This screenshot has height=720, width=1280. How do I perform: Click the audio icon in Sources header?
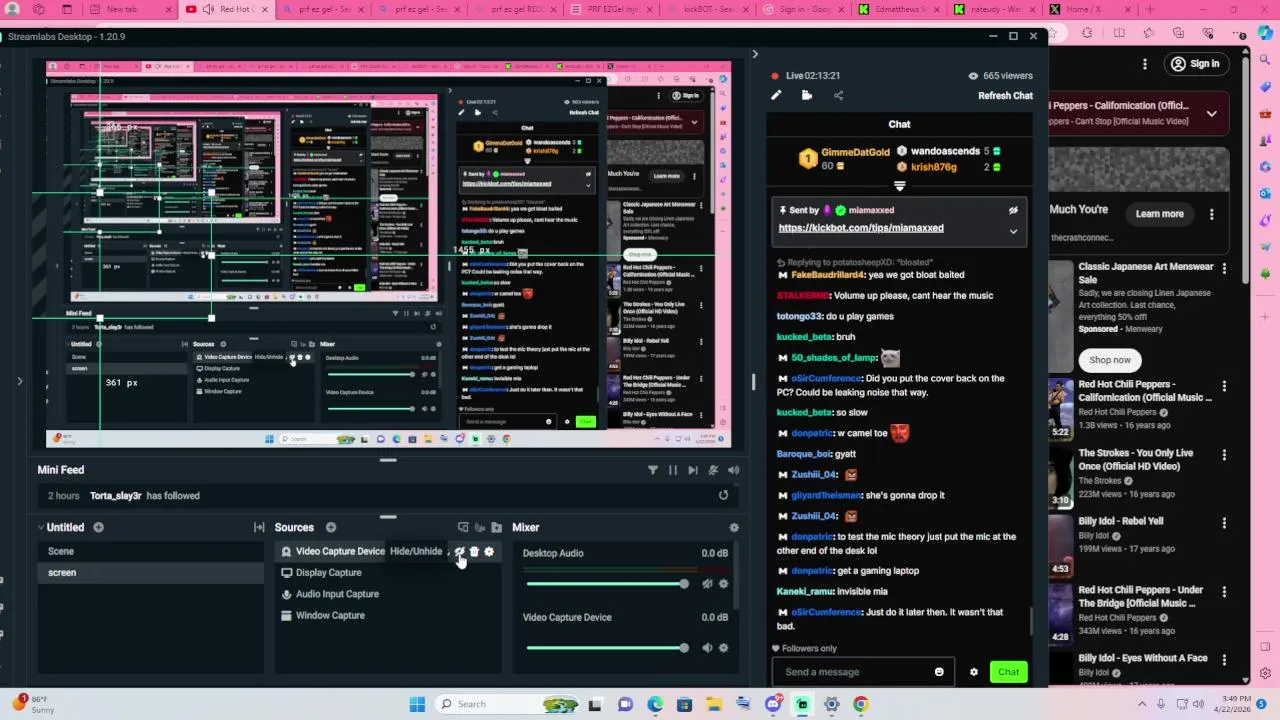point(480,527)
